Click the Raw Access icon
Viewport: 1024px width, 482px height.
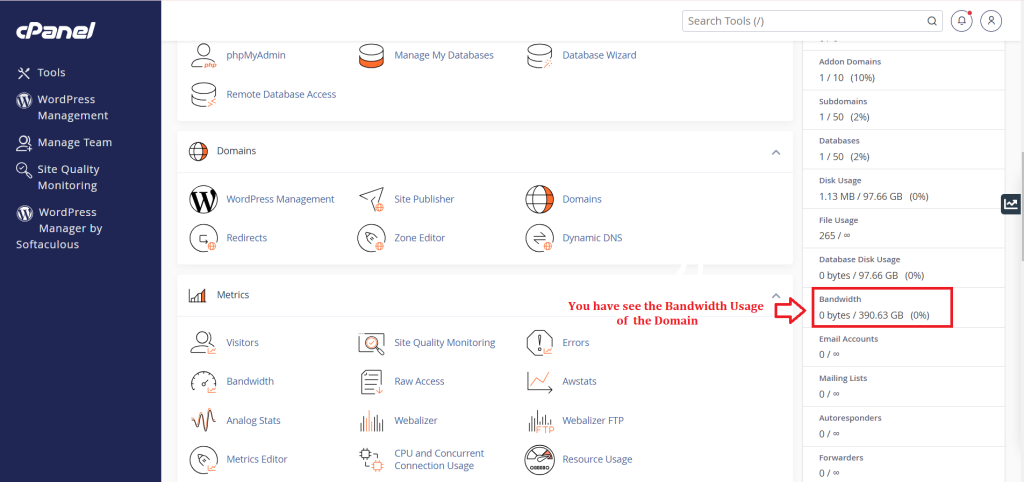click(x=372, y=382)
